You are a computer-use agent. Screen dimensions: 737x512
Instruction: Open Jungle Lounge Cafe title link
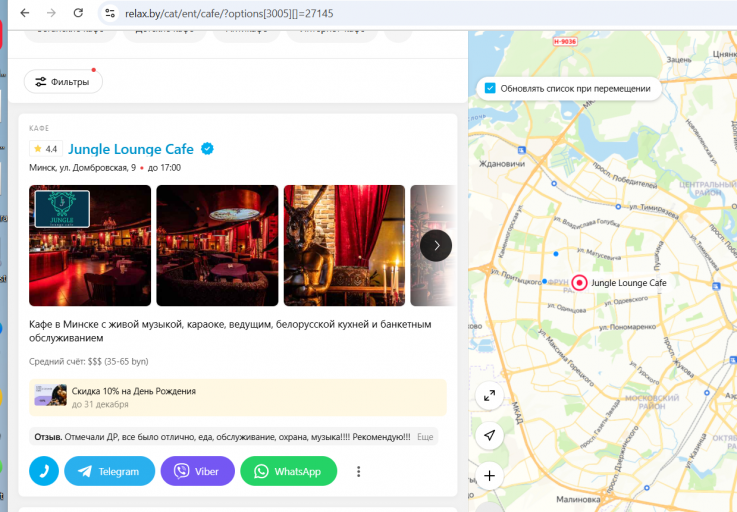131,149
